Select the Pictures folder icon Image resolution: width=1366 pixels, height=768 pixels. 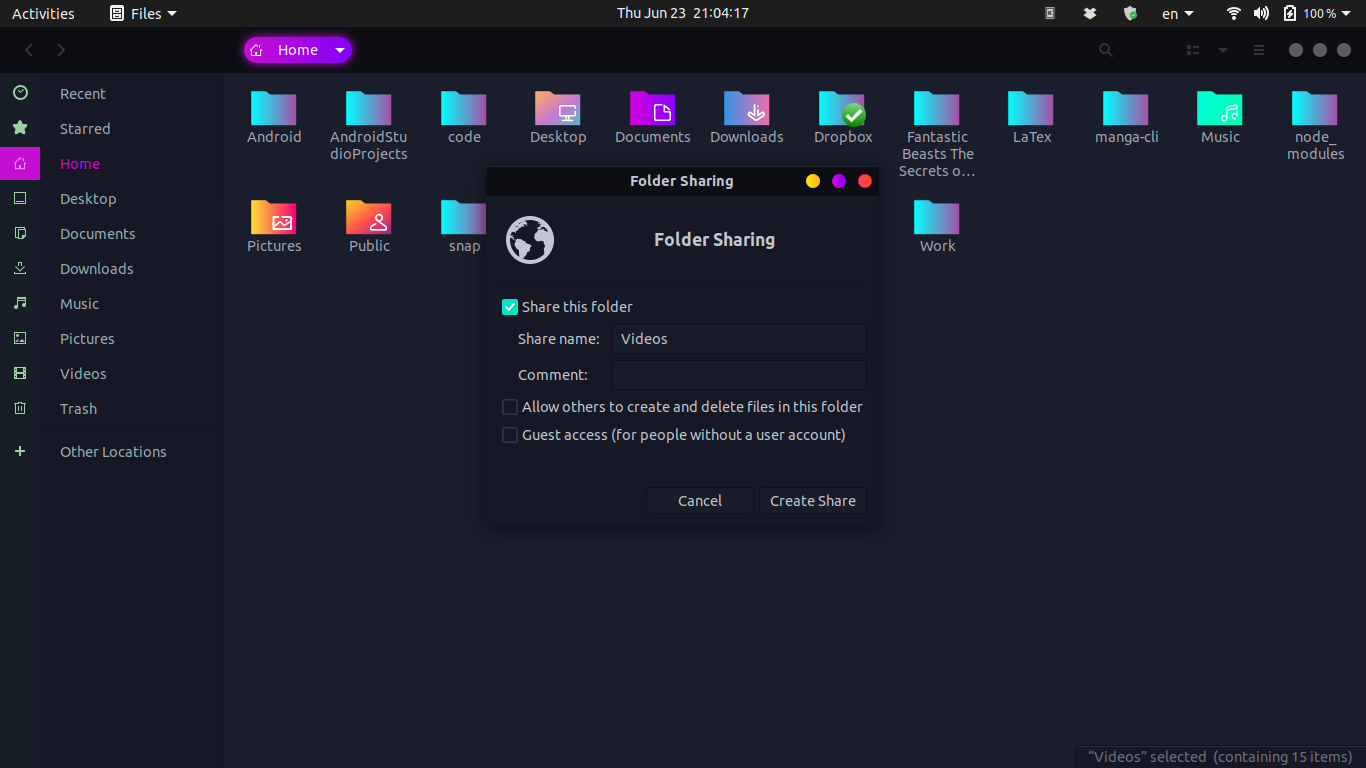click(274, 218)
